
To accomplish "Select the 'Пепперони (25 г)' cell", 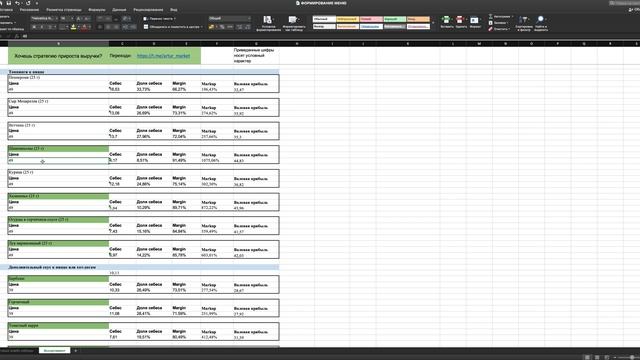I will (x=58, y=78).
